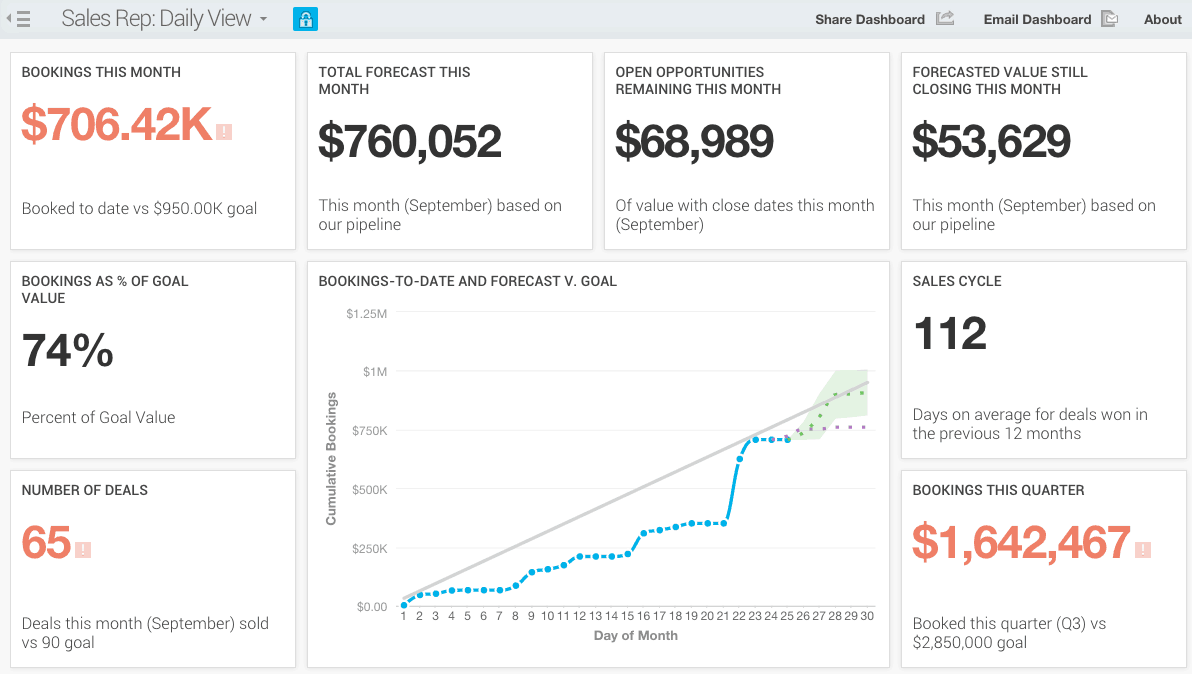Click alert icon beside $1,642,467 quarter bookings
Image resolution: width=1192 pixels, height=674 pixels.
click(x=1143, y=549)
